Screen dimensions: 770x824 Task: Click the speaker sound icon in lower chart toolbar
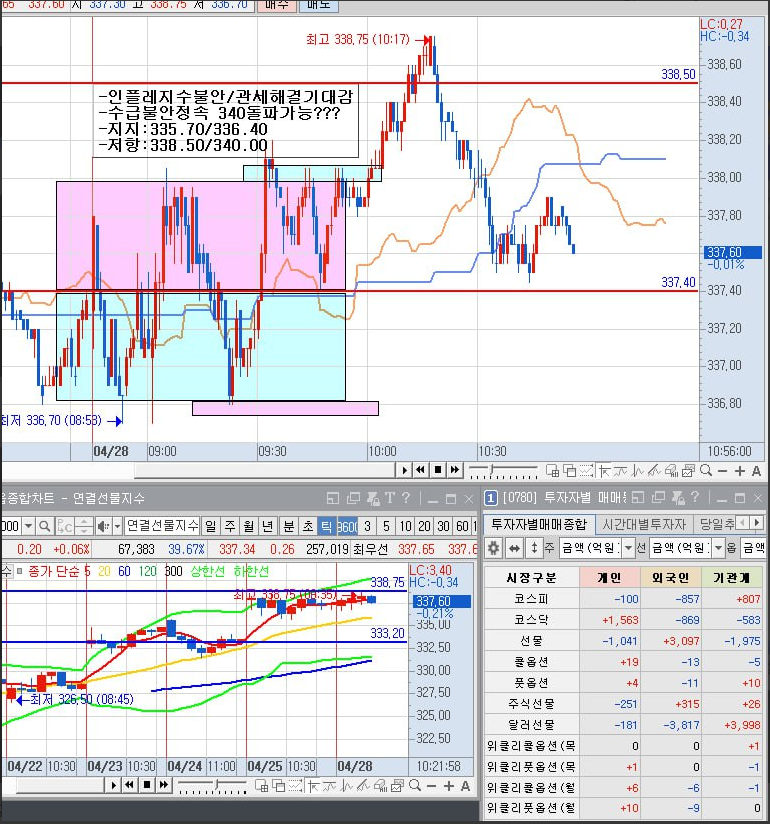[x=103, y=526]
